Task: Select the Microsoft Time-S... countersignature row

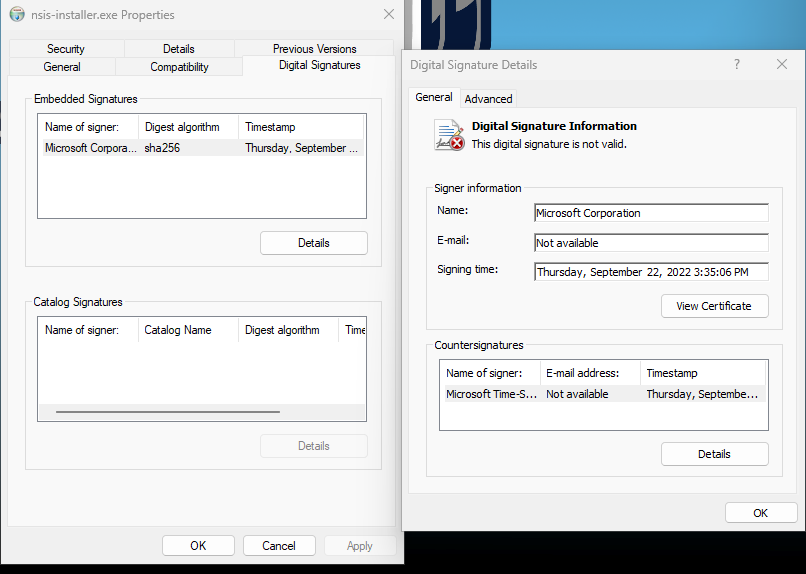Action: [x=604, y=394]
